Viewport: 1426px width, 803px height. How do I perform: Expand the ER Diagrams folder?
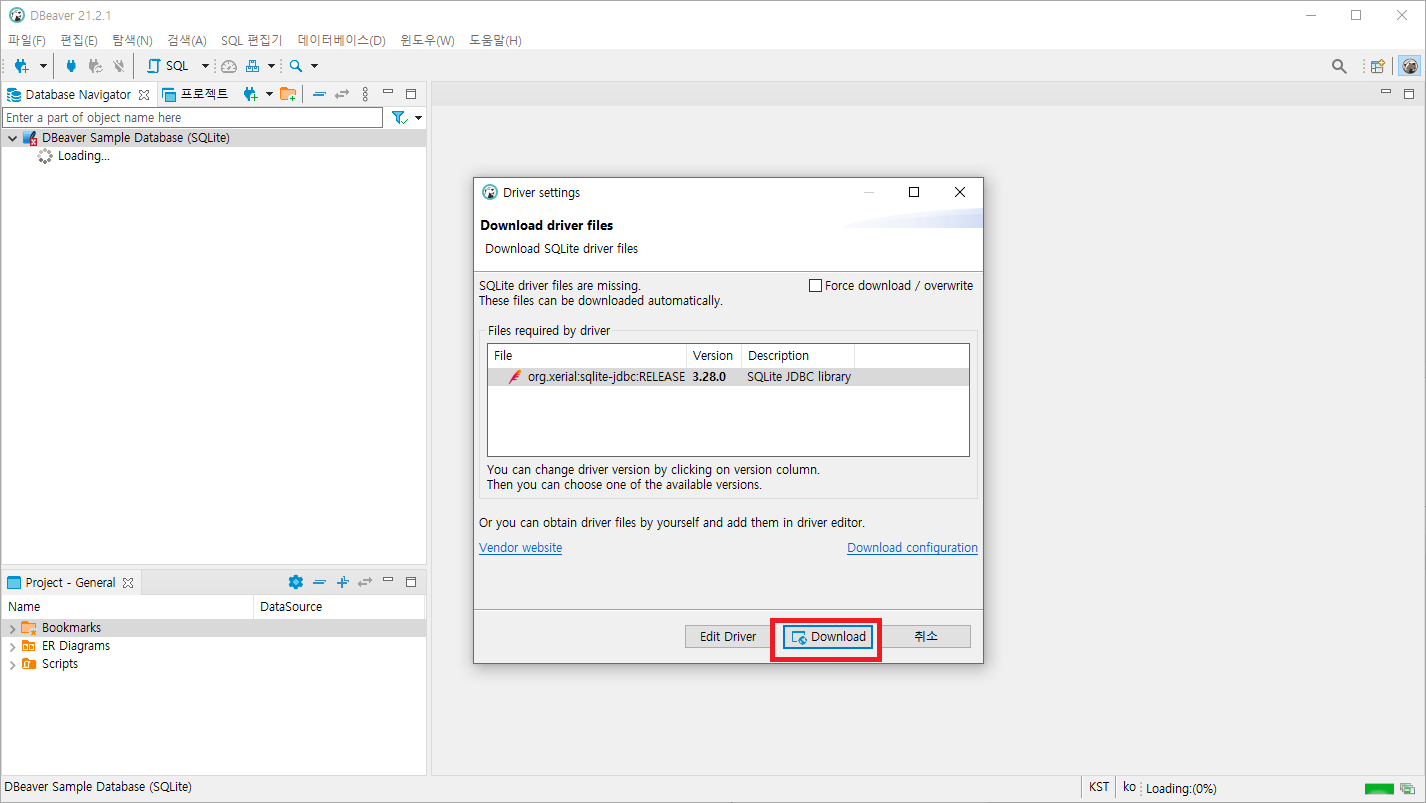12,646
